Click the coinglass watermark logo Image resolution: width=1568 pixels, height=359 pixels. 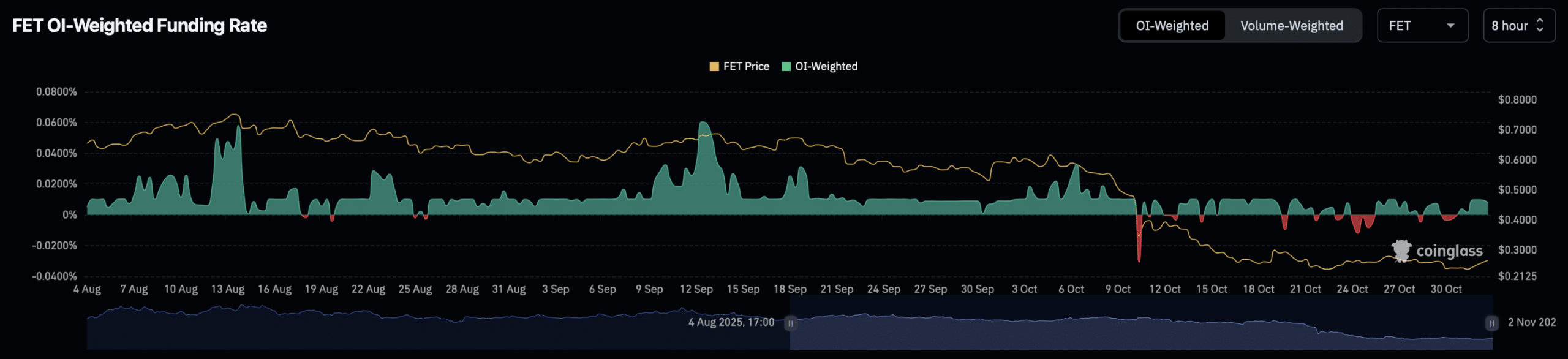tap(1437, 251)
